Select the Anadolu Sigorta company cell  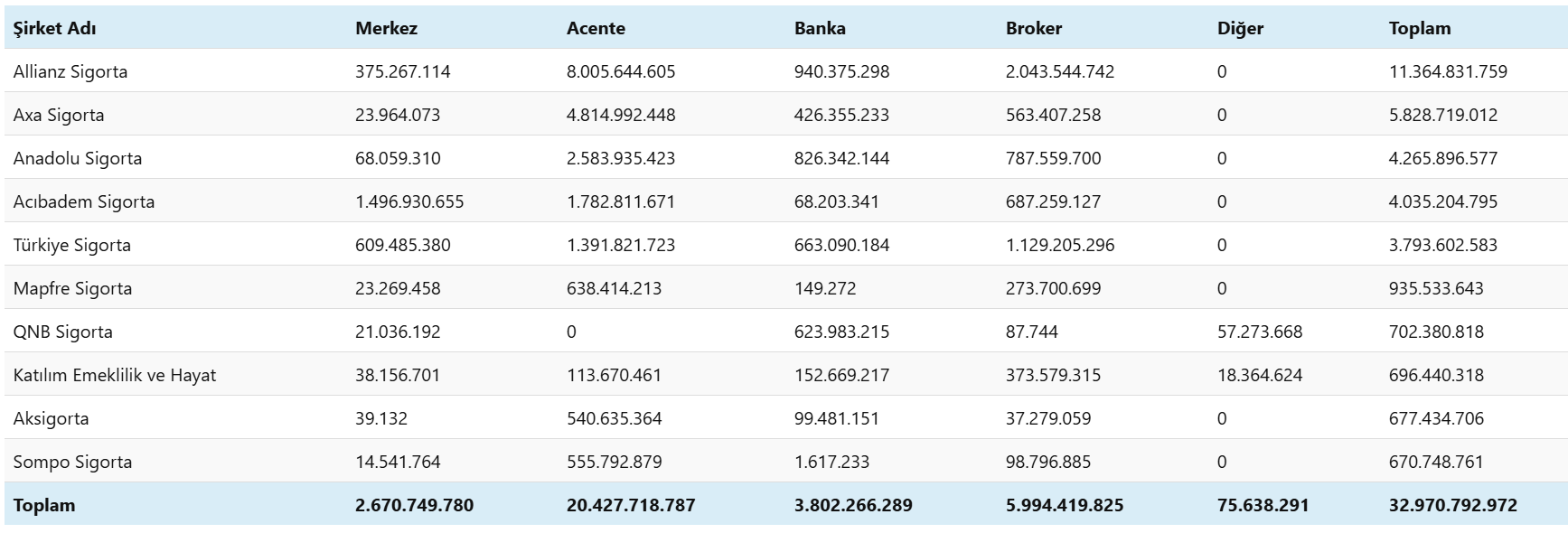click(78, 158)
